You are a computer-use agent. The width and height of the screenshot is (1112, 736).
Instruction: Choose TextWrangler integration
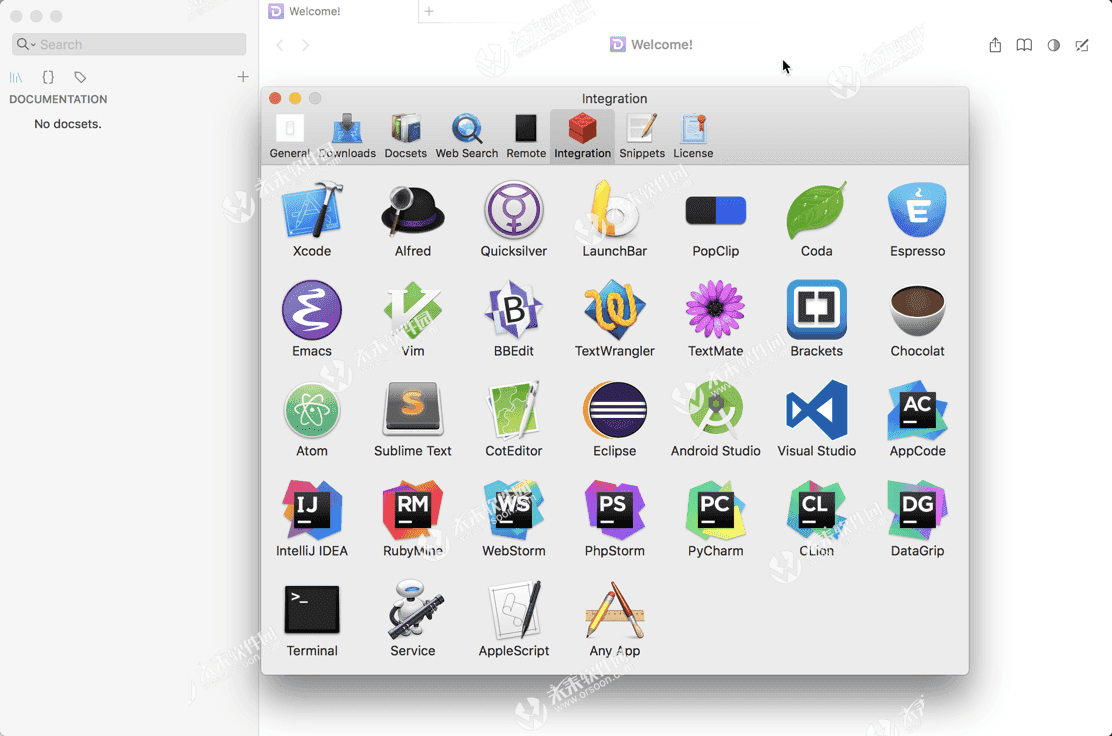[x=614, y=310]
